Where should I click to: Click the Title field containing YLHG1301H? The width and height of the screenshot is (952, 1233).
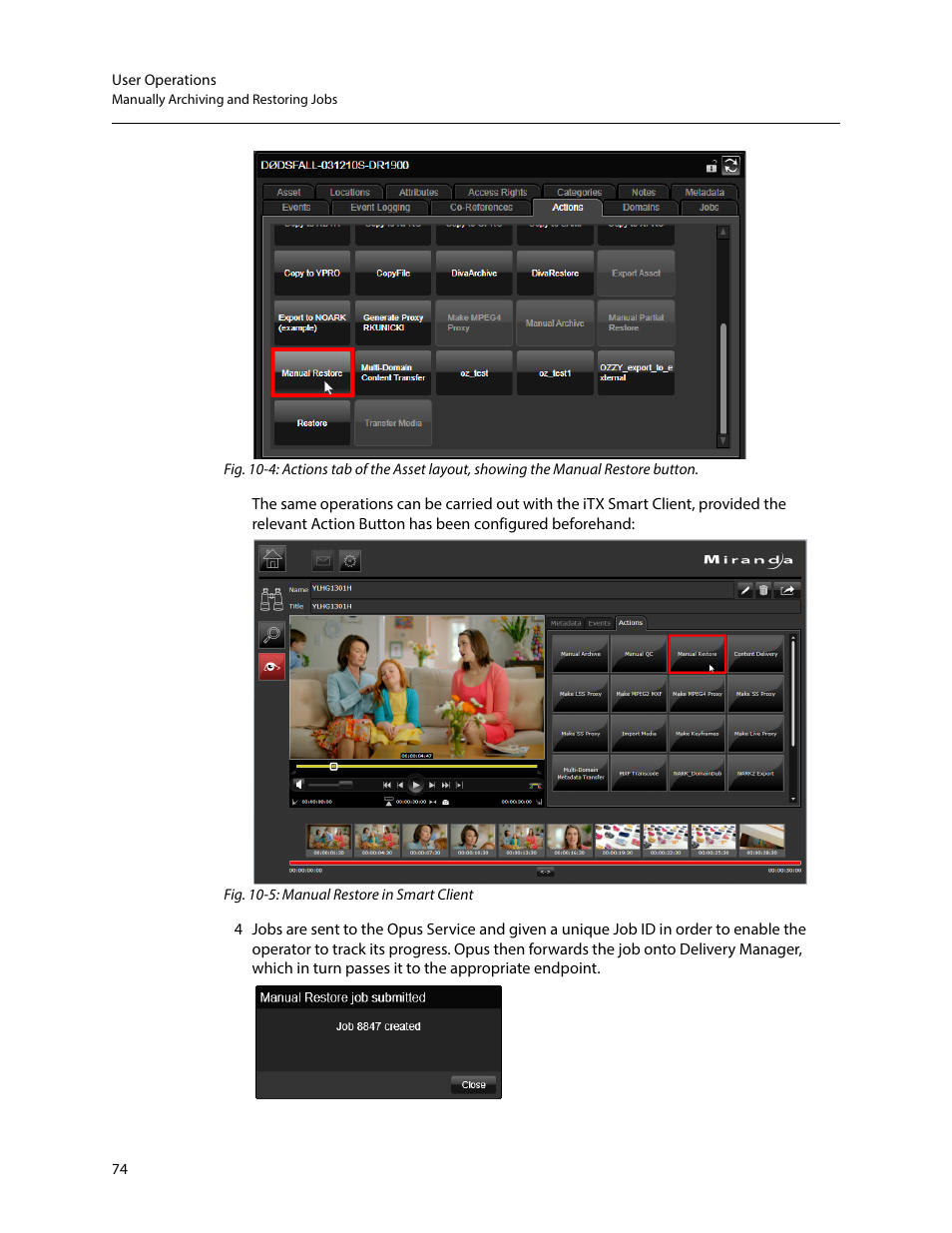coord(554,606)
